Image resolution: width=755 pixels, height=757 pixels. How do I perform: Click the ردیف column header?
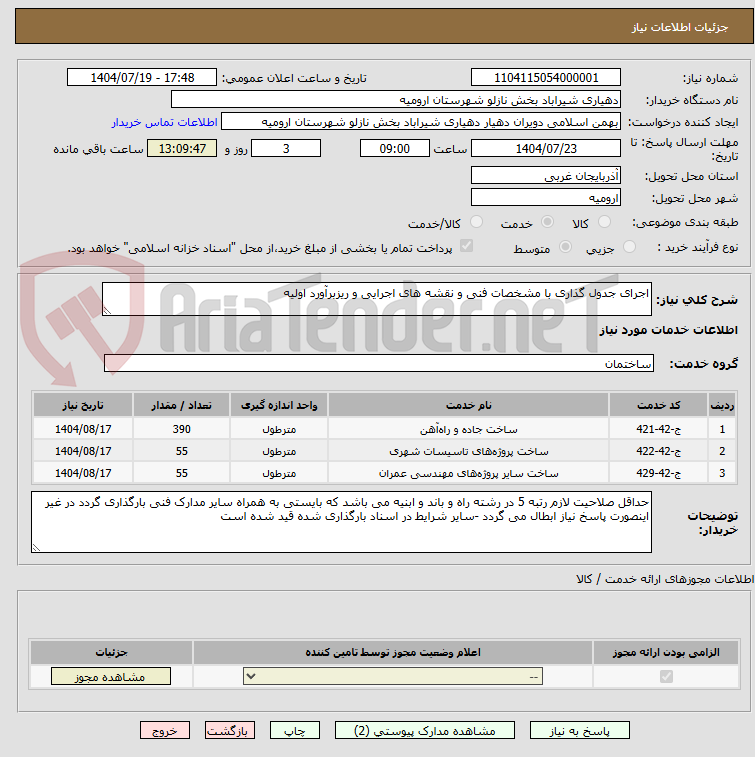(722, 405)
